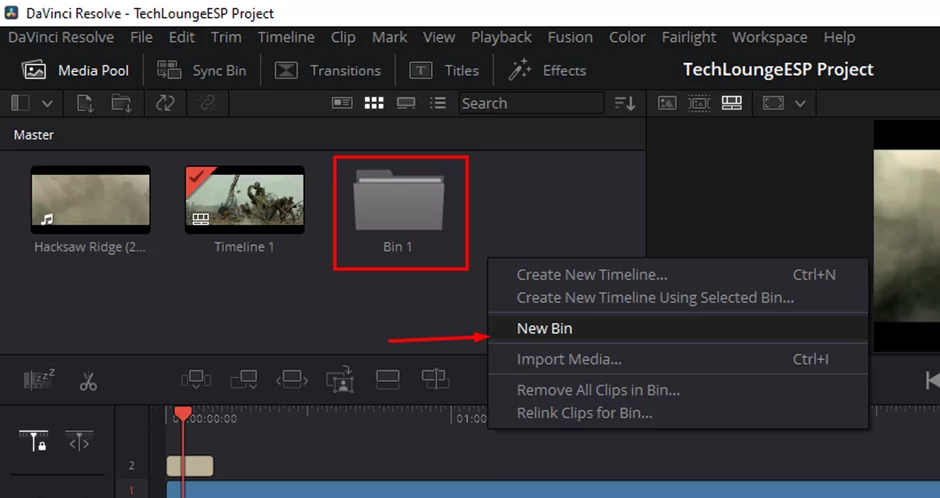Open the Transitions panel
This screenshot has height=498, width=940.
coord(327,71)
